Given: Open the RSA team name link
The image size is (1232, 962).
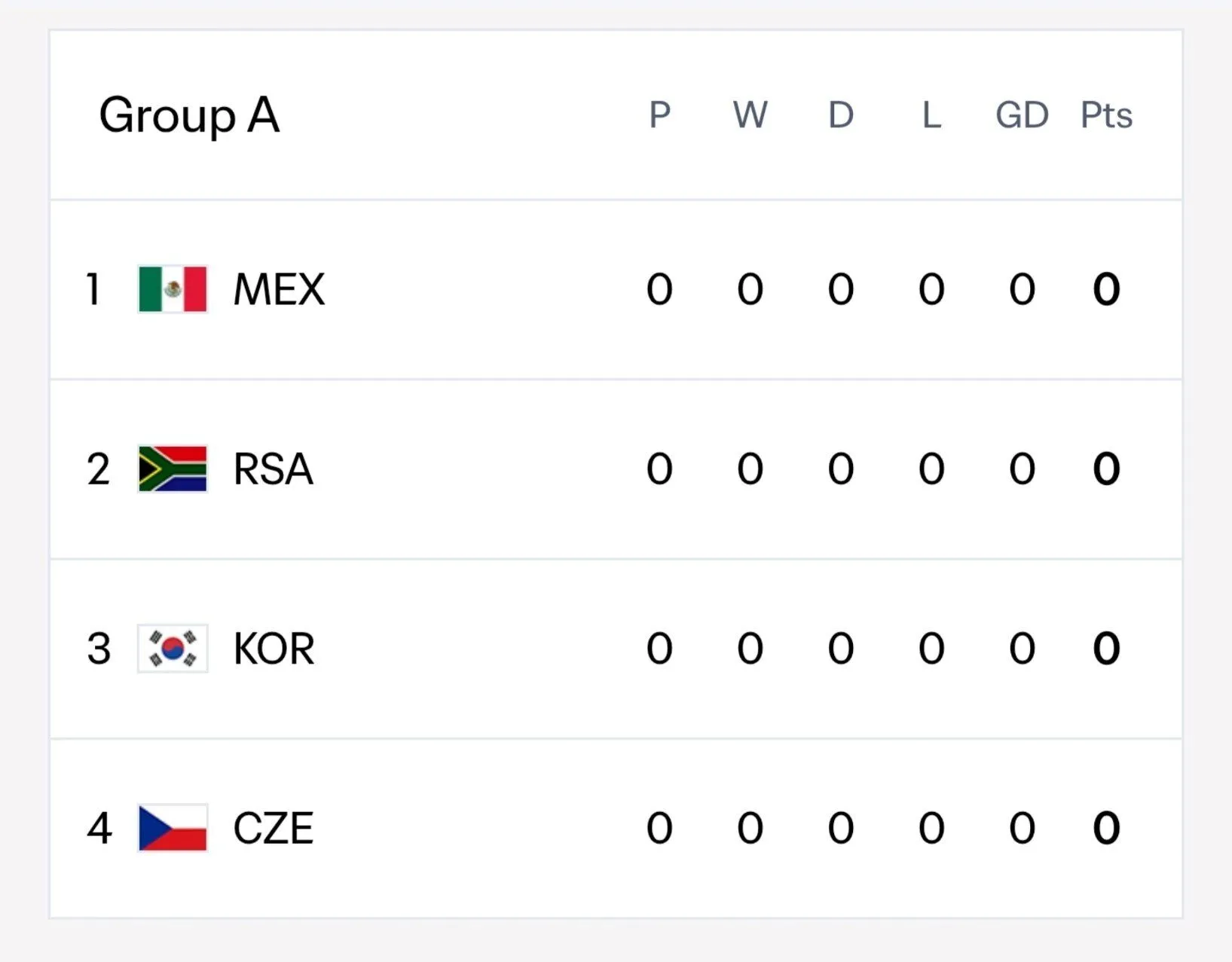Looking at the screenshot, I should (273, 469).
